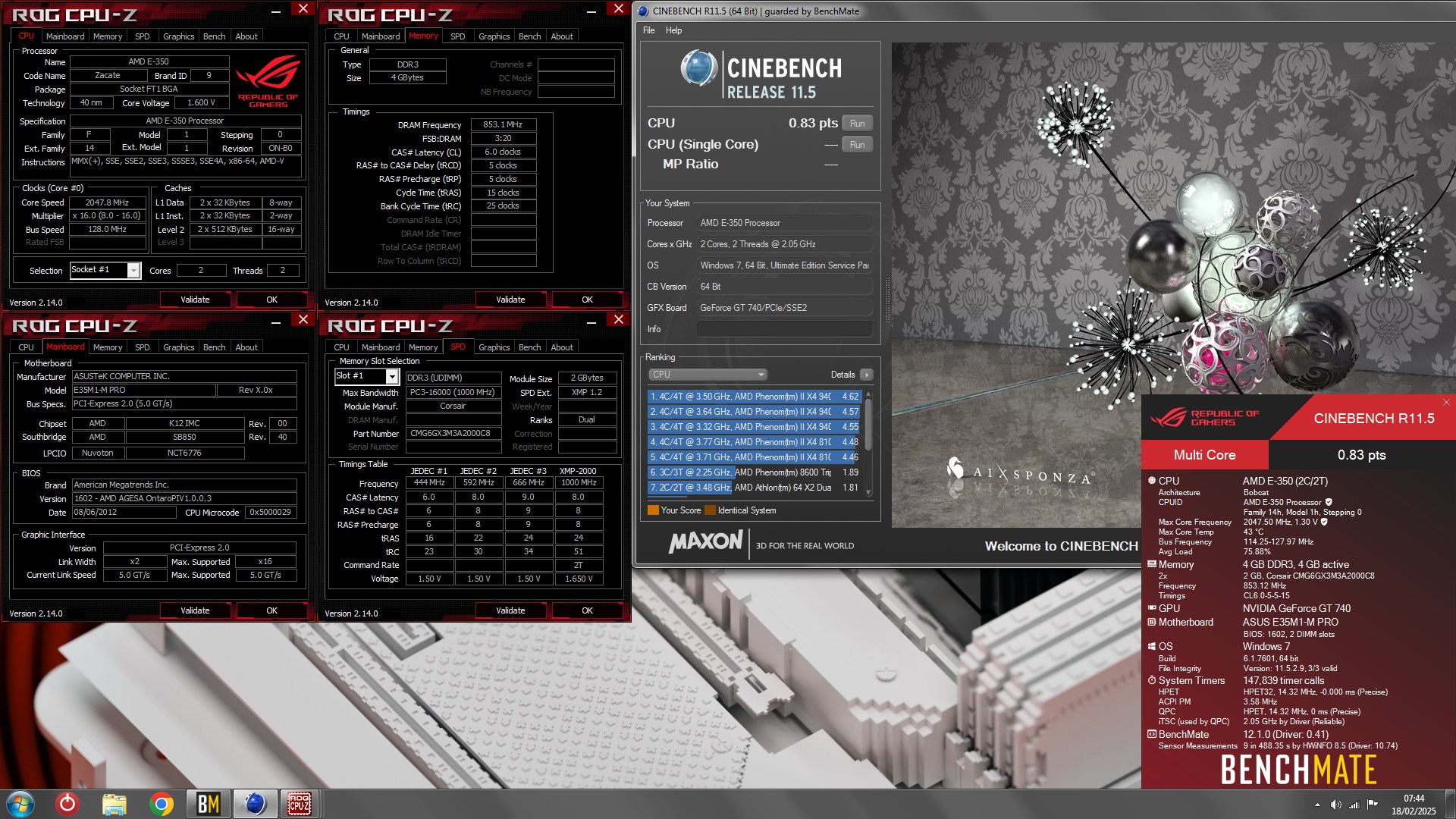Click the GPU section icon in BenchMate panel
The width and height of the screenshot is (1456, 819).
[1152, 608]
